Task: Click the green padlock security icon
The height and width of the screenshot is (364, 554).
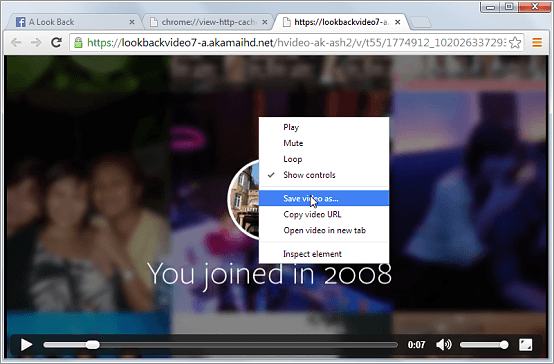Action: click(78, 43)
